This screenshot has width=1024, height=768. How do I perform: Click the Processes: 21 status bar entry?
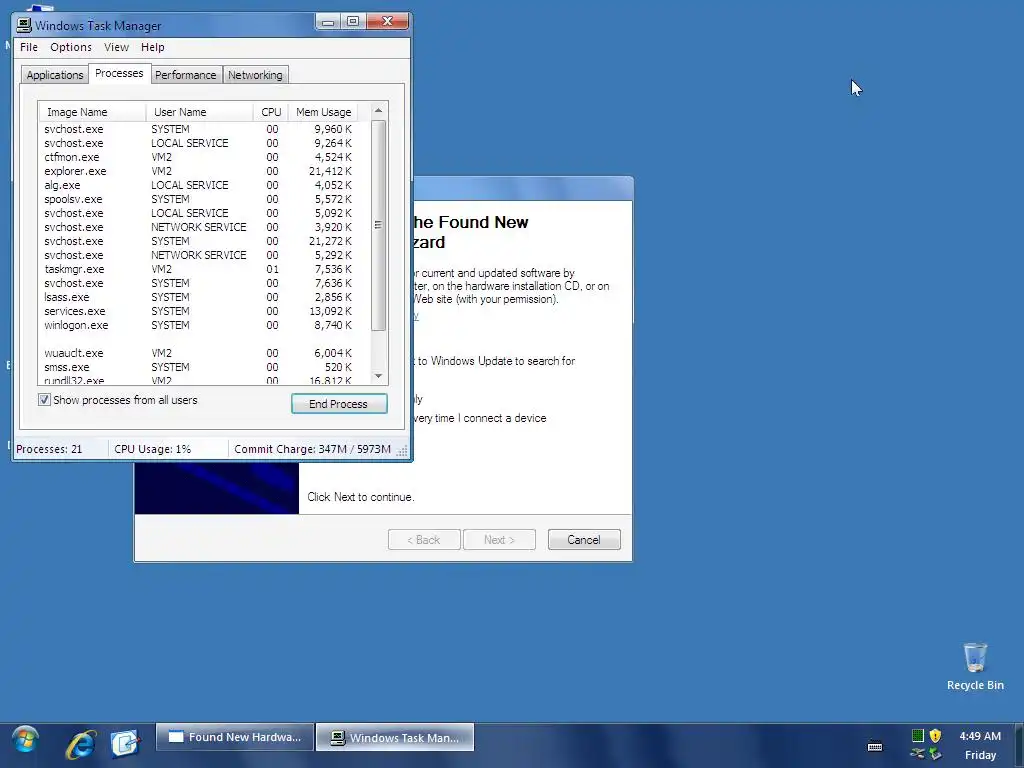pos(60,449)
